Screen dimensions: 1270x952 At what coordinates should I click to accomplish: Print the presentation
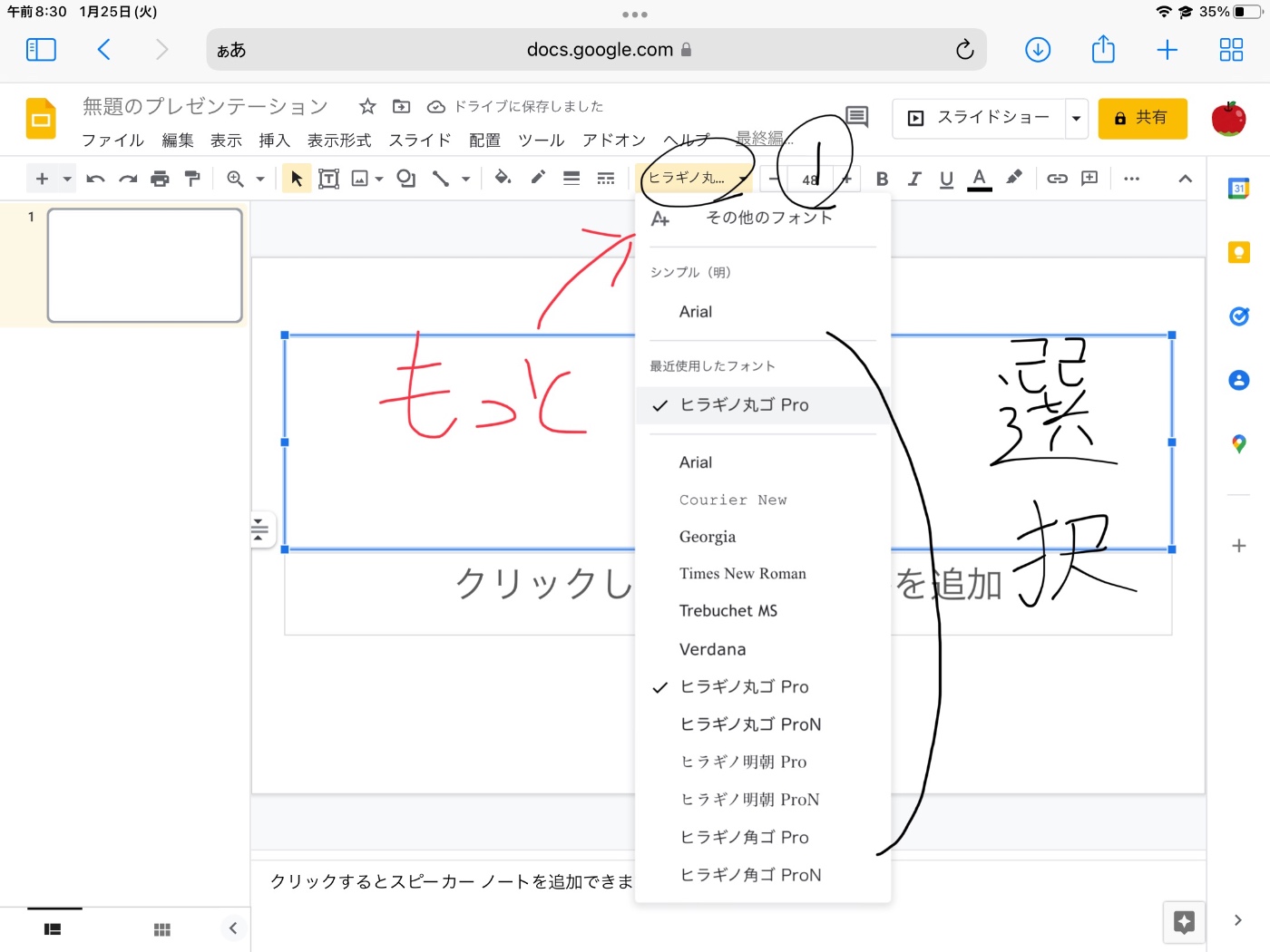pyautogui.click(x=160, y=179)
